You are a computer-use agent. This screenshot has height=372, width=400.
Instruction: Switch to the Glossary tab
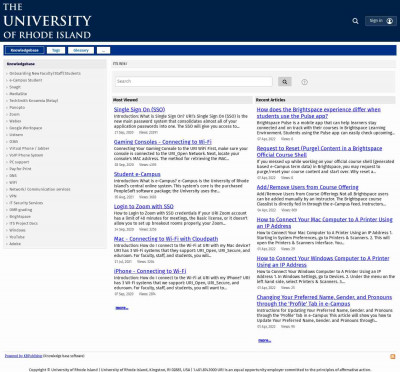81,50
